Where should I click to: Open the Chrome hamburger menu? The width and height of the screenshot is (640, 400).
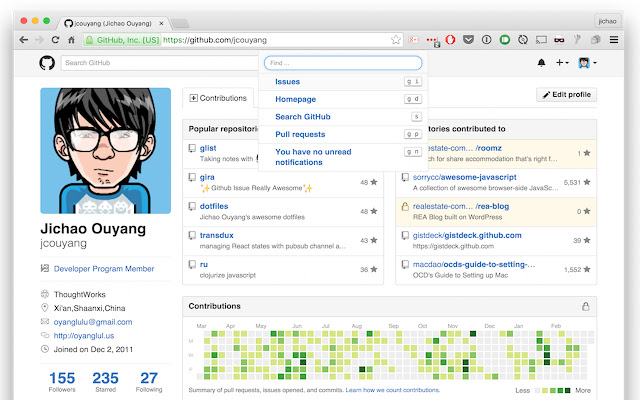coord(613,40)
